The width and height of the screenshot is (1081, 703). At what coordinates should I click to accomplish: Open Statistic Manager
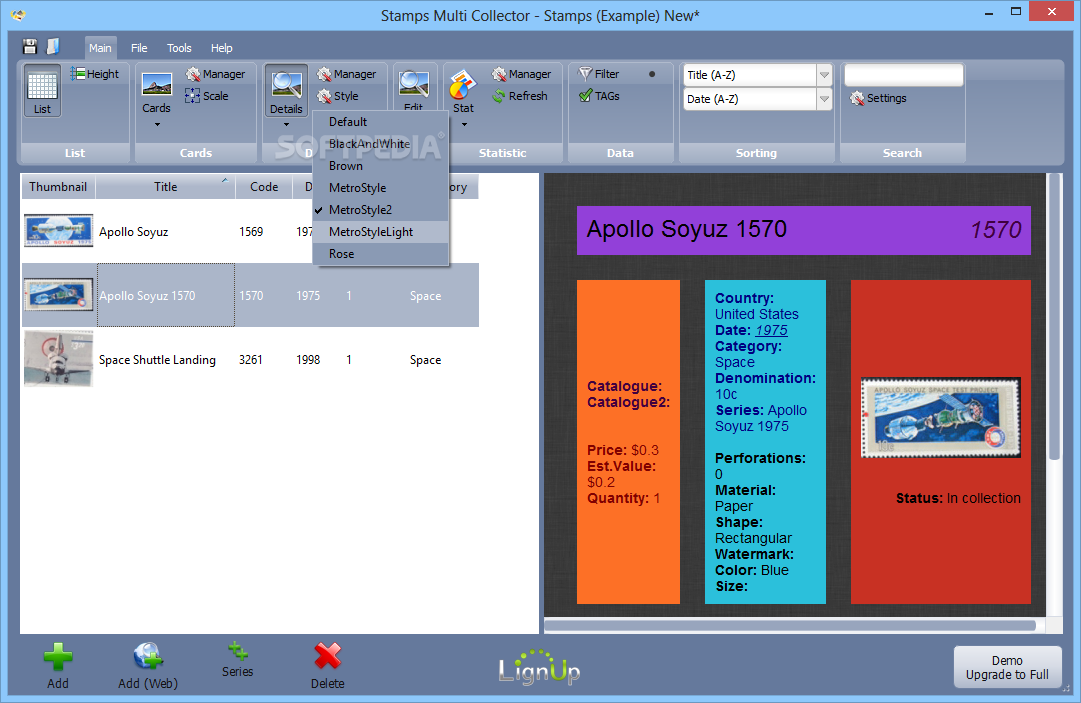coord(521,74)
